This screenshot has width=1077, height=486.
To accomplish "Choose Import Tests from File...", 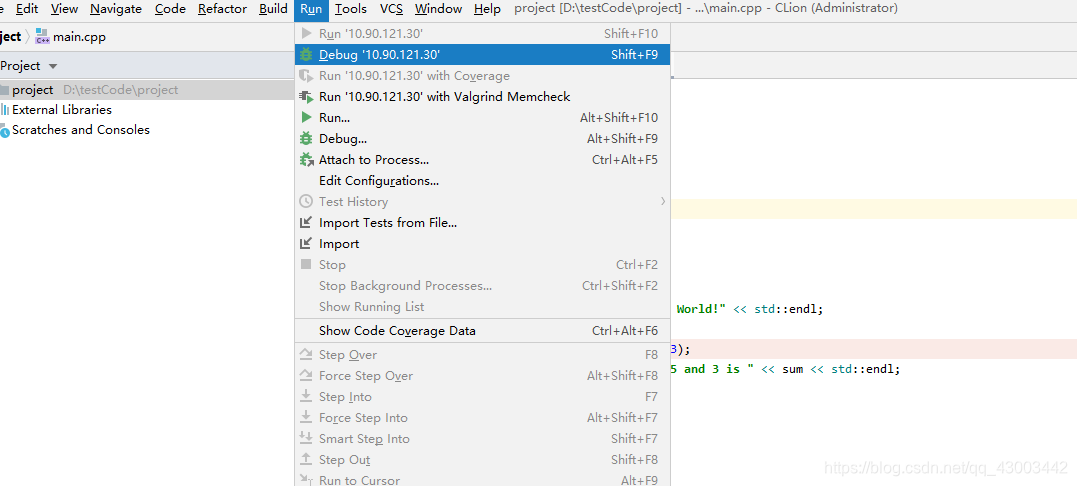I will coord(482,222).
